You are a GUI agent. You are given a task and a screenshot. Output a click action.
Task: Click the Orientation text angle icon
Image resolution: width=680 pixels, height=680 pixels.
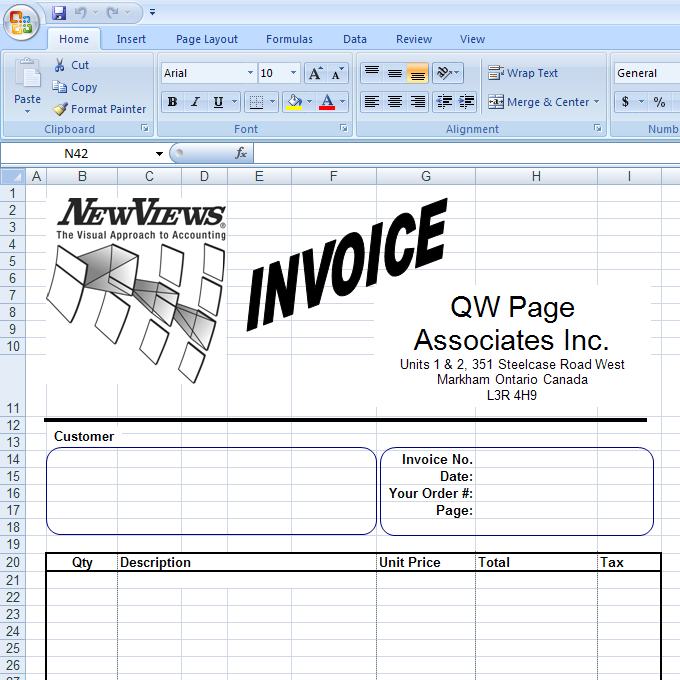pyautogui.click(x=445, y=73)
